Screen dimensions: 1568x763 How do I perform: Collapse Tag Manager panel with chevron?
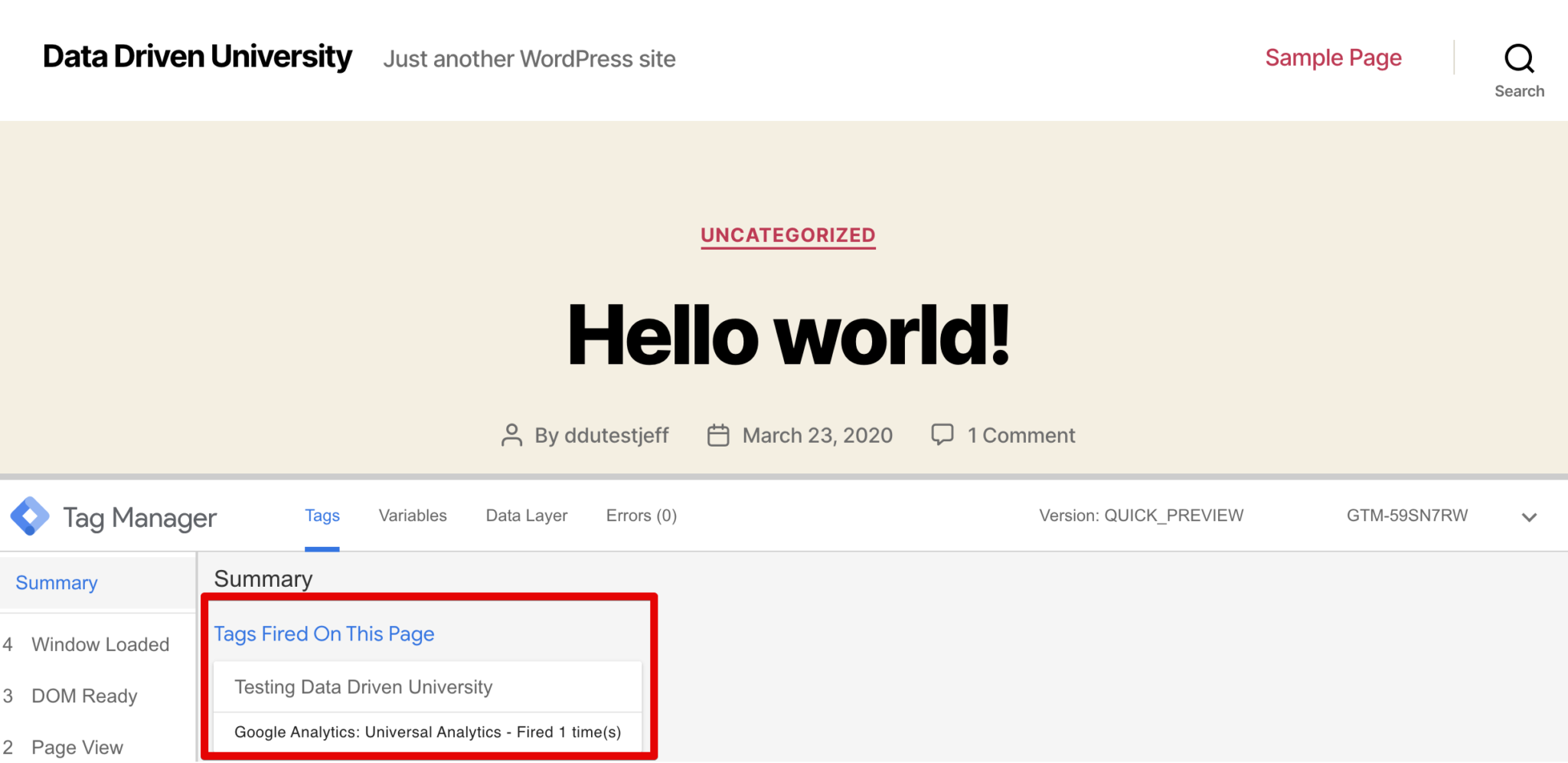pyautogui.click(x=1529, y=517)
